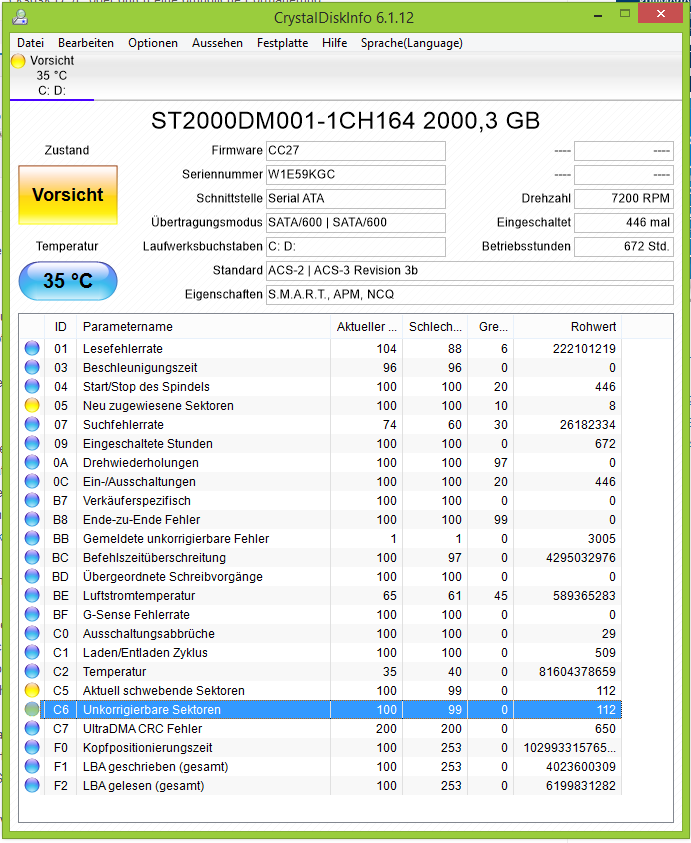Click blue status icon for Verkäuferspezifisch
This screenshot has height=843, width=691.
(32, 501)
